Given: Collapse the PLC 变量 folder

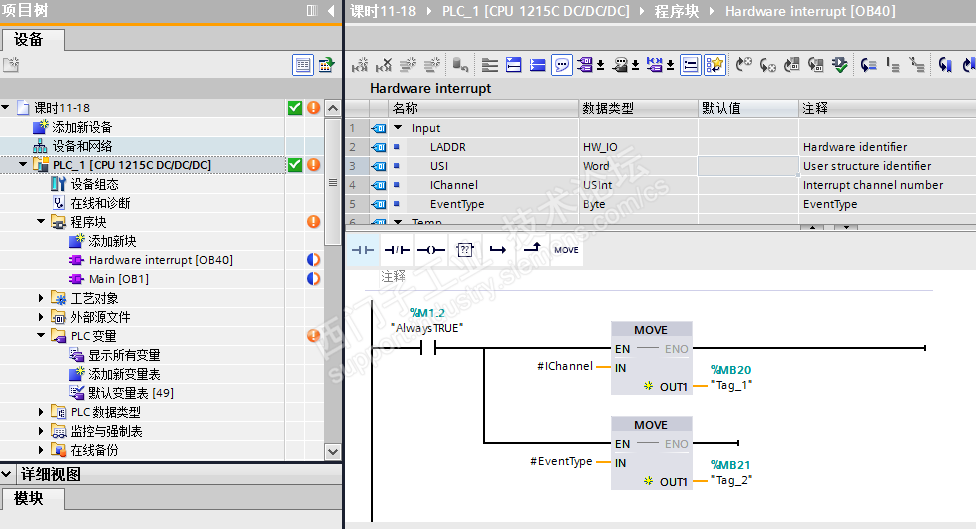Looking at the screenshot, I should 41,335.
